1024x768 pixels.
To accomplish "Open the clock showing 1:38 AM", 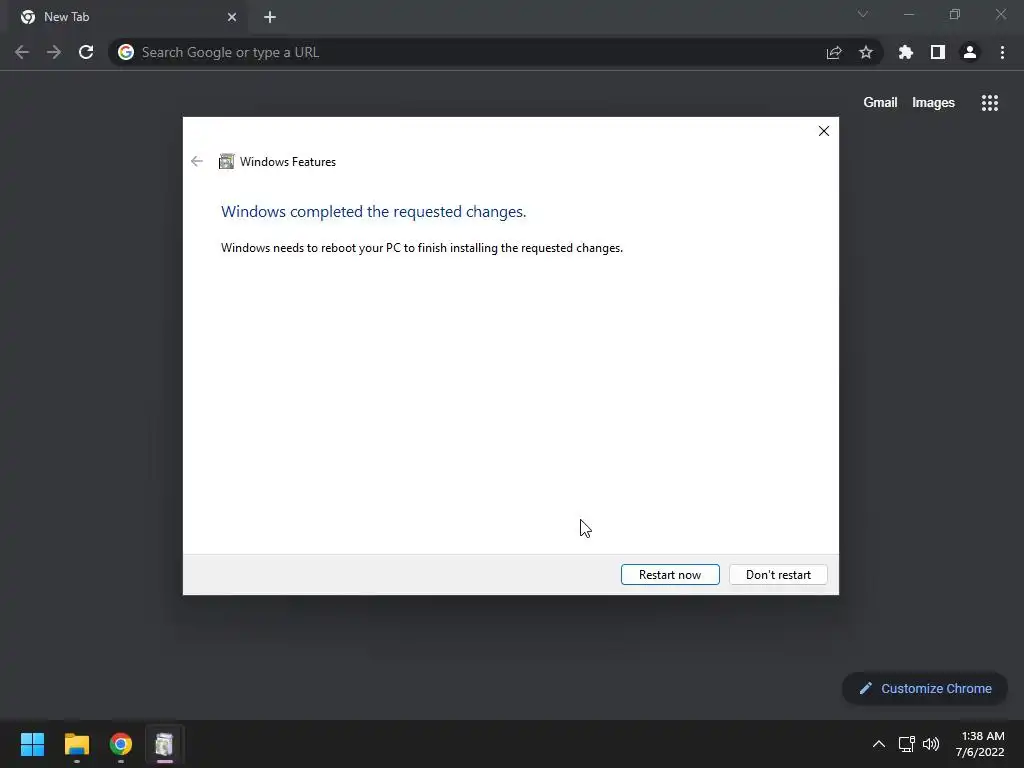I will point(980,744).
